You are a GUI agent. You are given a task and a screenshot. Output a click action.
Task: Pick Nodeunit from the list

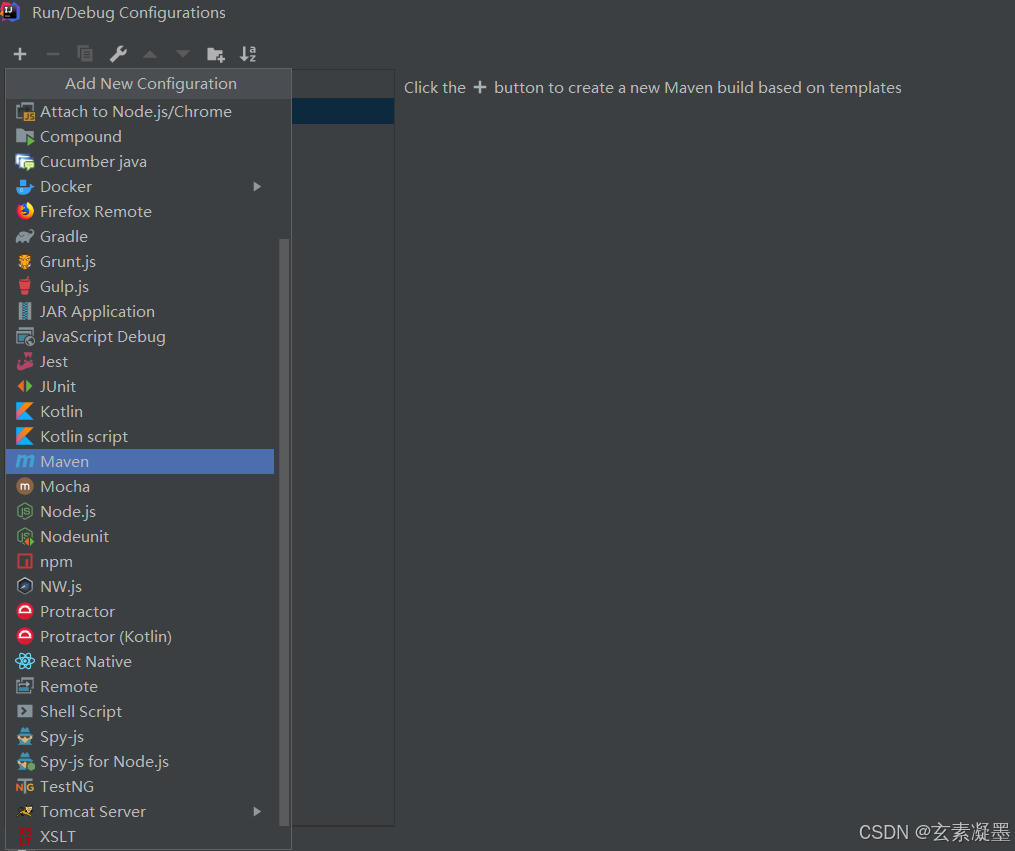pyautogui.click(x=140, y=536)
